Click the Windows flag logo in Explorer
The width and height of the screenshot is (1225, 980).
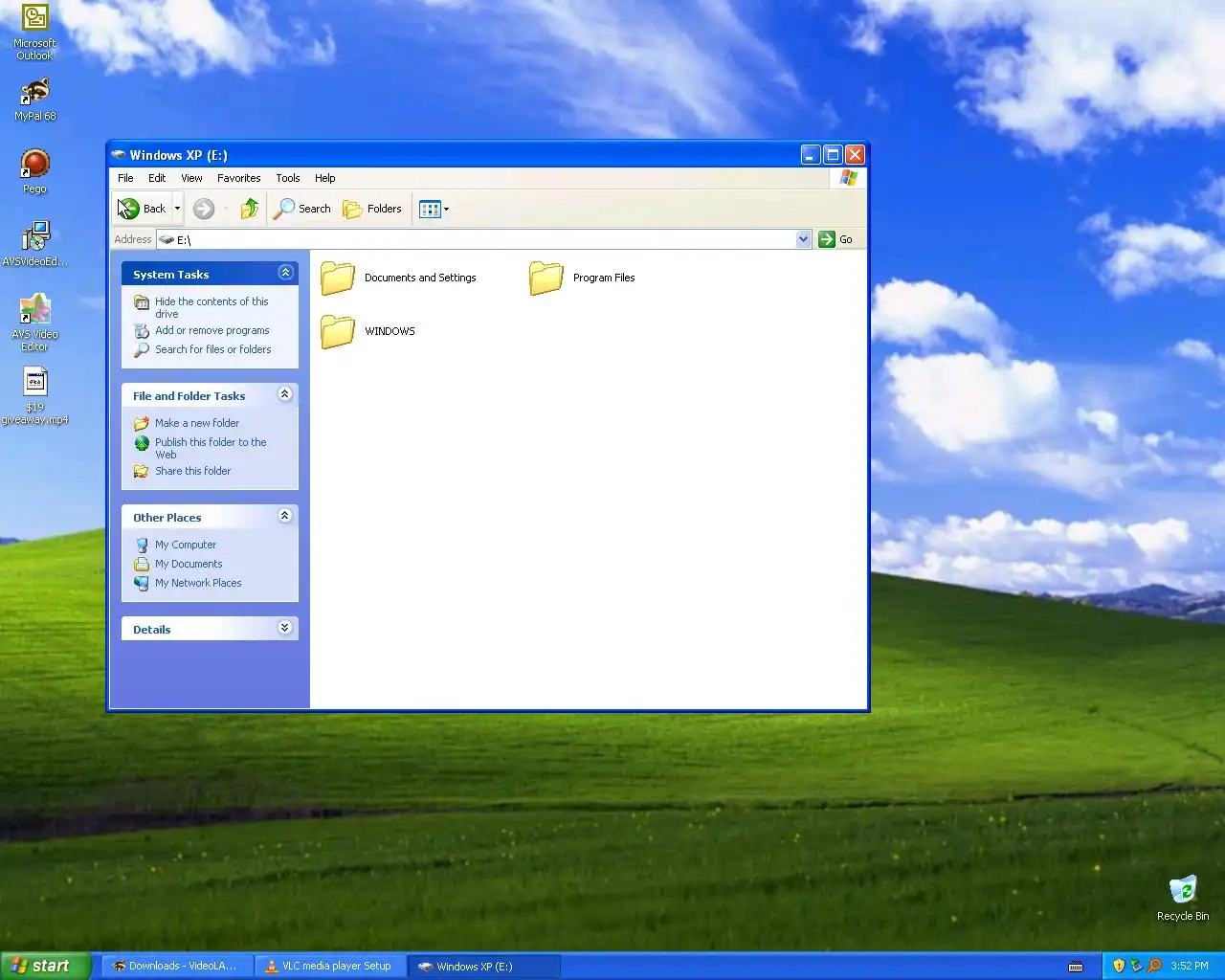click(x=849, y=178)
